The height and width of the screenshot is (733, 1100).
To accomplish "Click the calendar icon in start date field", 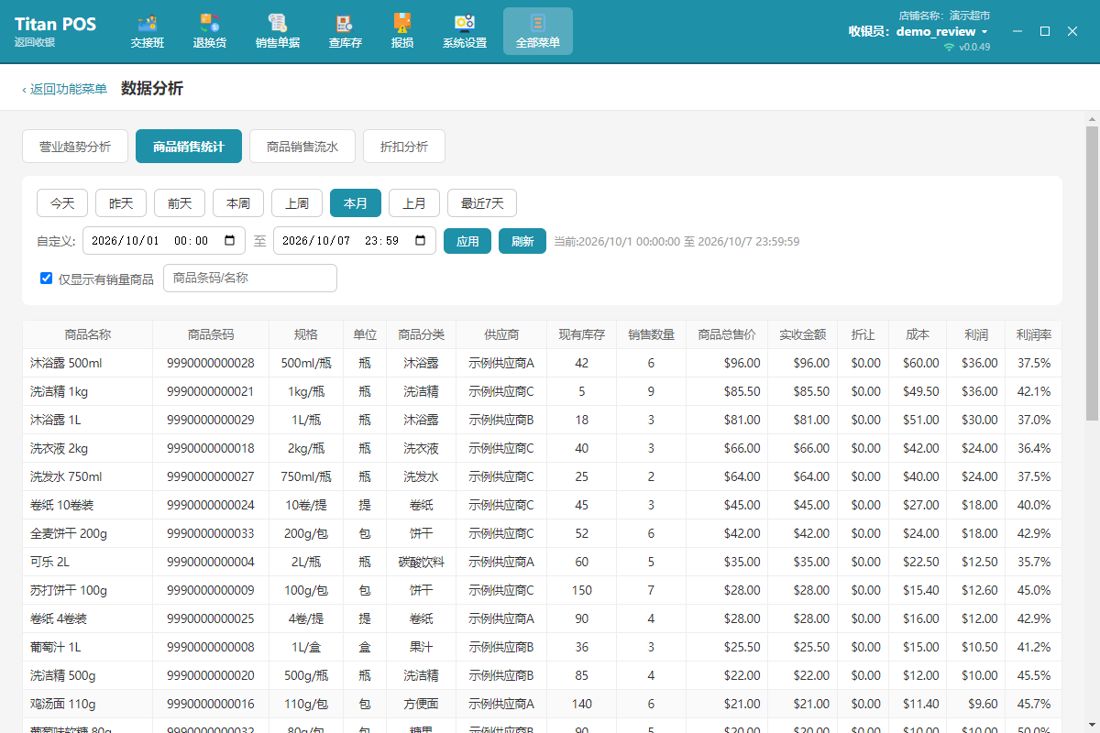I will [229, 241].
